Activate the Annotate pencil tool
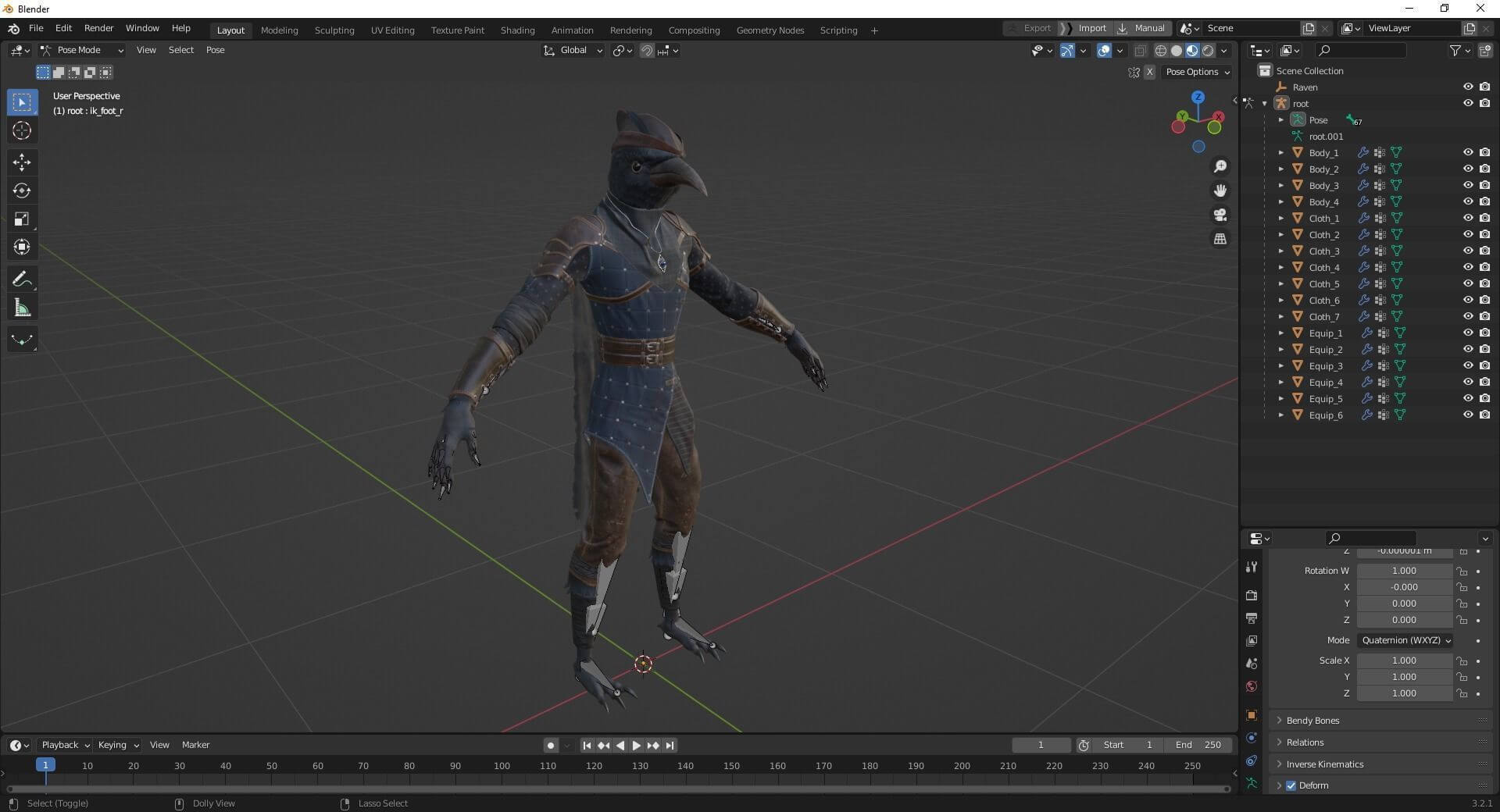 (x=22, y=280)
